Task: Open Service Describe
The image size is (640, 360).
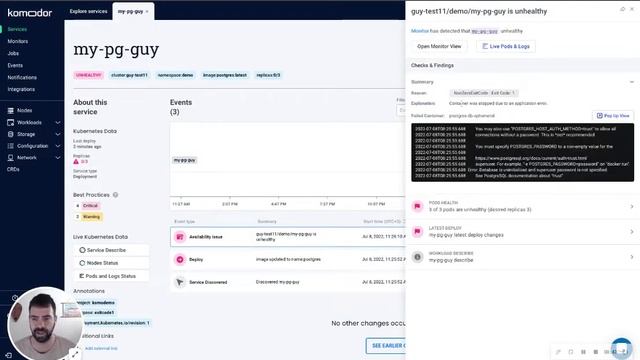Action: pos(111,250)
